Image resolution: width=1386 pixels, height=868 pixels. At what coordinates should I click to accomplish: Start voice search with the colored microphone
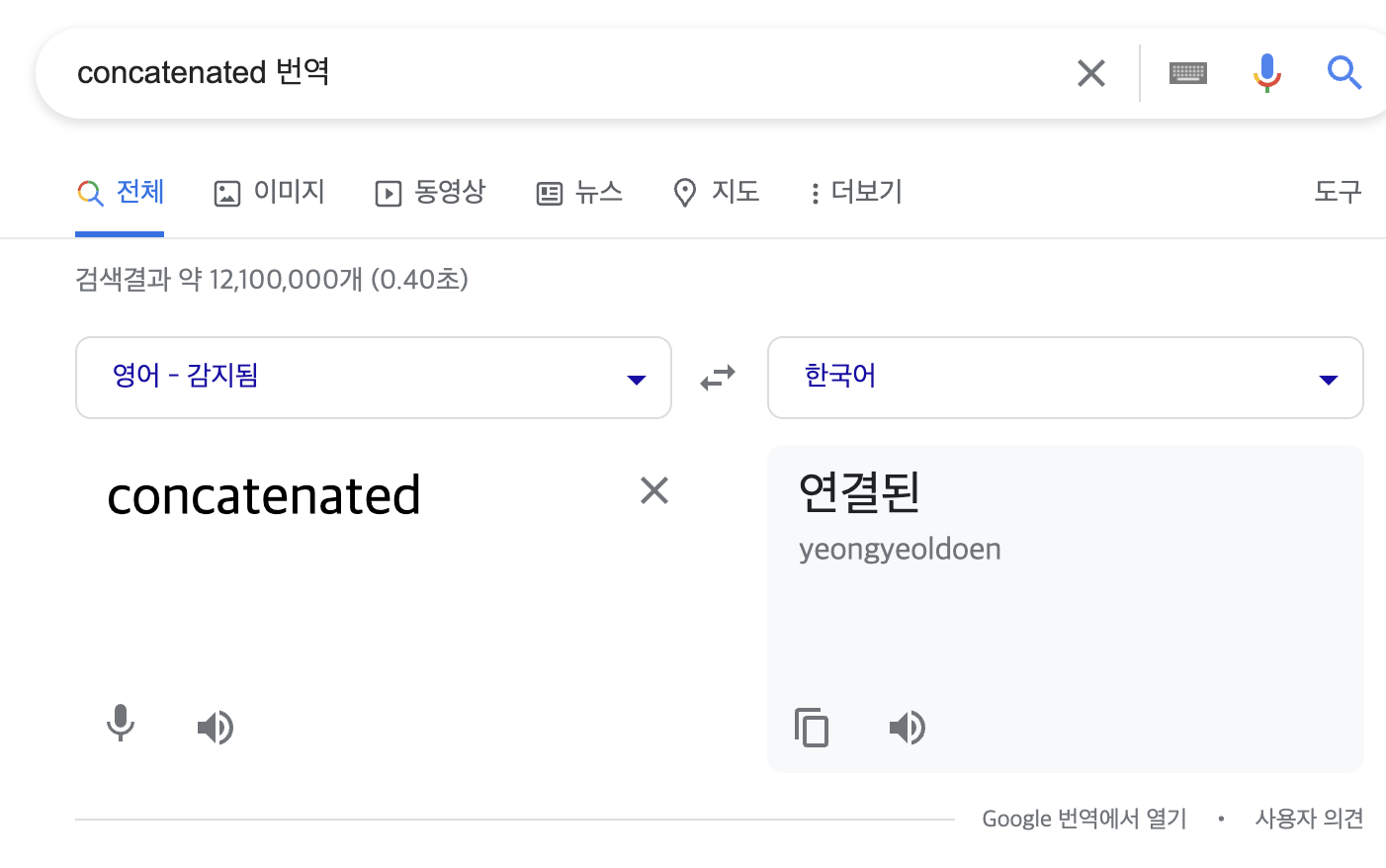click(1266, 73)
